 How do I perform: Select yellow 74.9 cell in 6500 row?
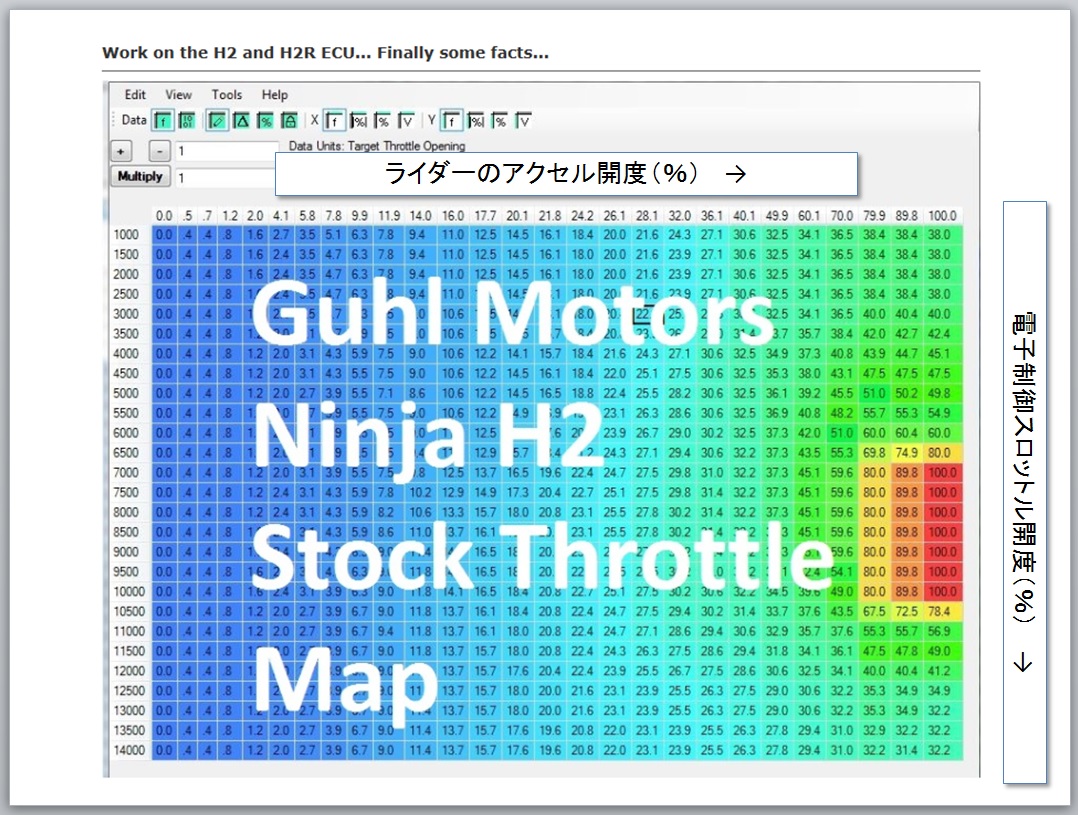pyautogui.click(x=906, y=453)
